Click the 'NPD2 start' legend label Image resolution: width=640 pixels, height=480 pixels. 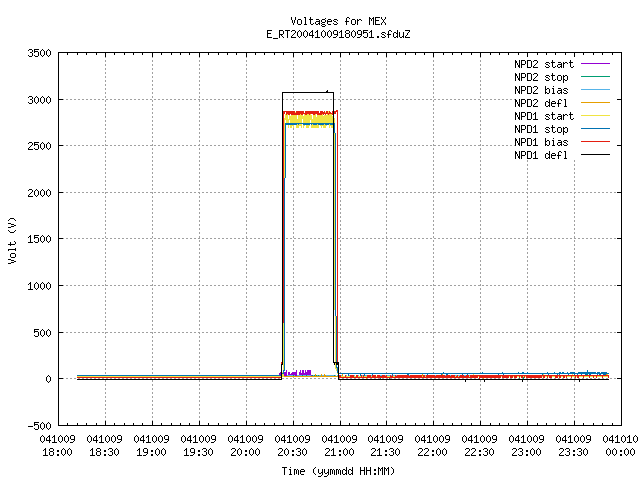point(544,64)
